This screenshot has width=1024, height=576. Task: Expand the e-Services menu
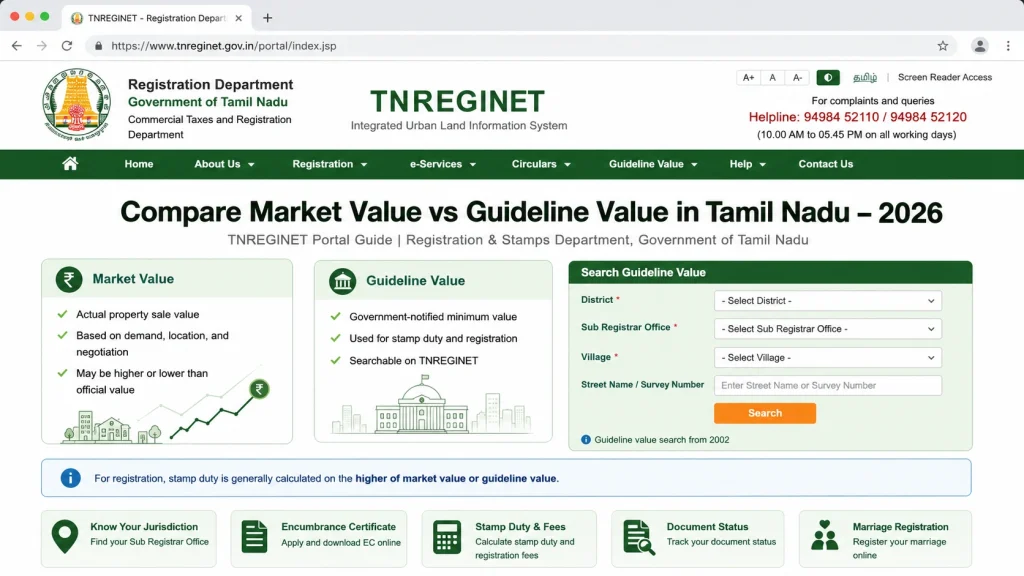pos(443,164)
